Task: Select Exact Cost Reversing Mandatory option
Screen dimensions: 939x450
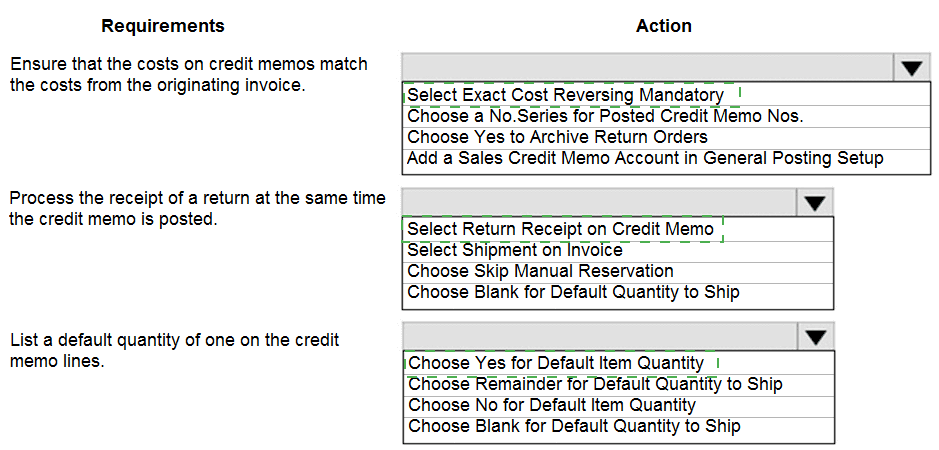Action: point(565,95)
